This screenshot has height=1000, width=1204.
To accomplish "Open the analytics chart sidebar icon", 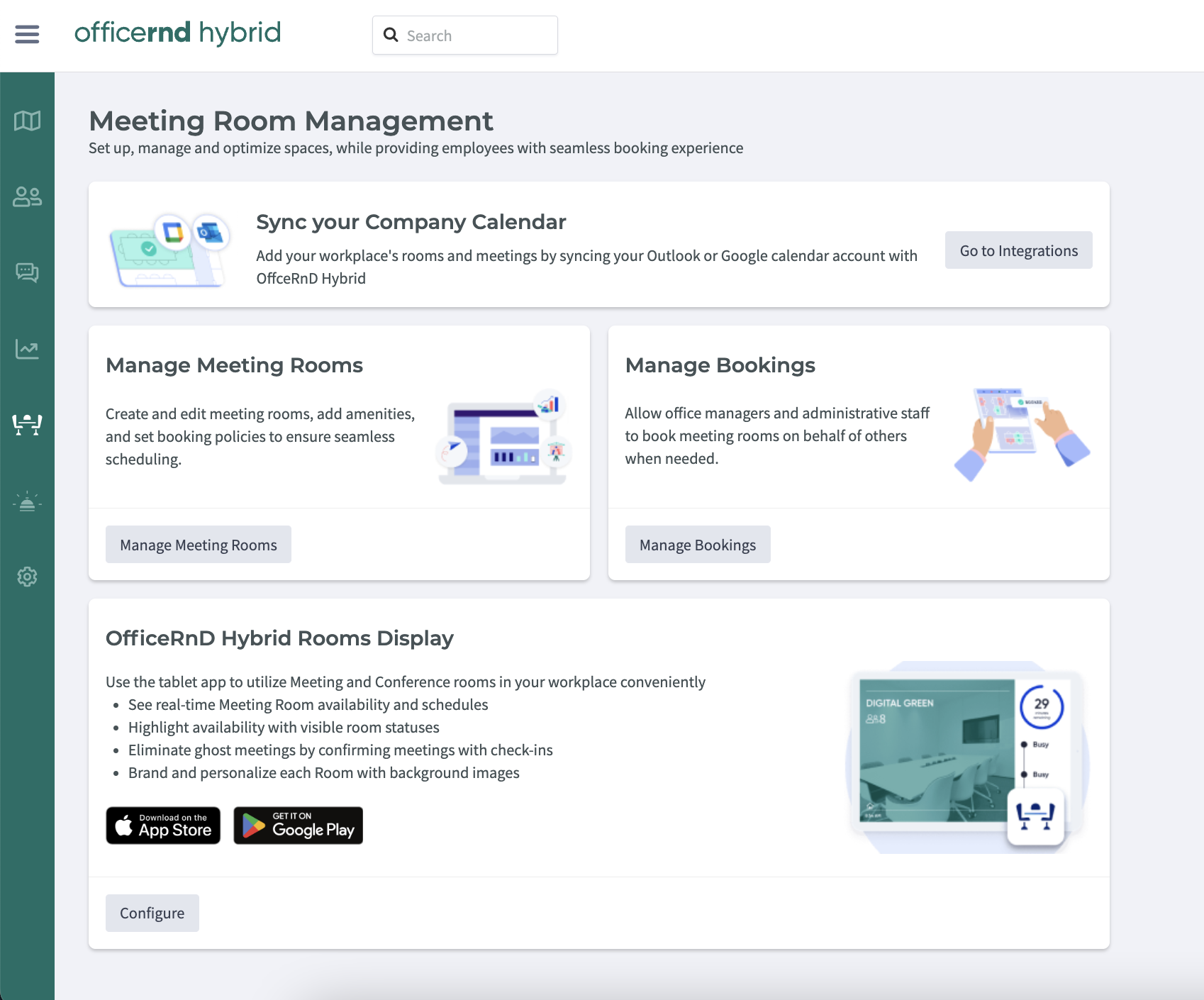I will [27, 348].
